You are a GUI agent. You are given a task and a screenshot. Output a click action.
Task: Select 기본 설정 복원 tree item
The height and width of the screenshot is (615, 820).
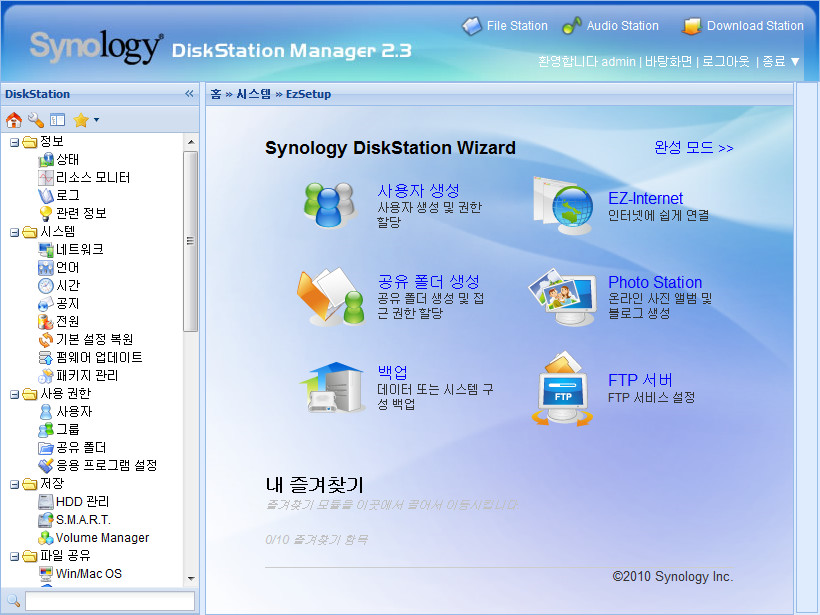[95, 339]
